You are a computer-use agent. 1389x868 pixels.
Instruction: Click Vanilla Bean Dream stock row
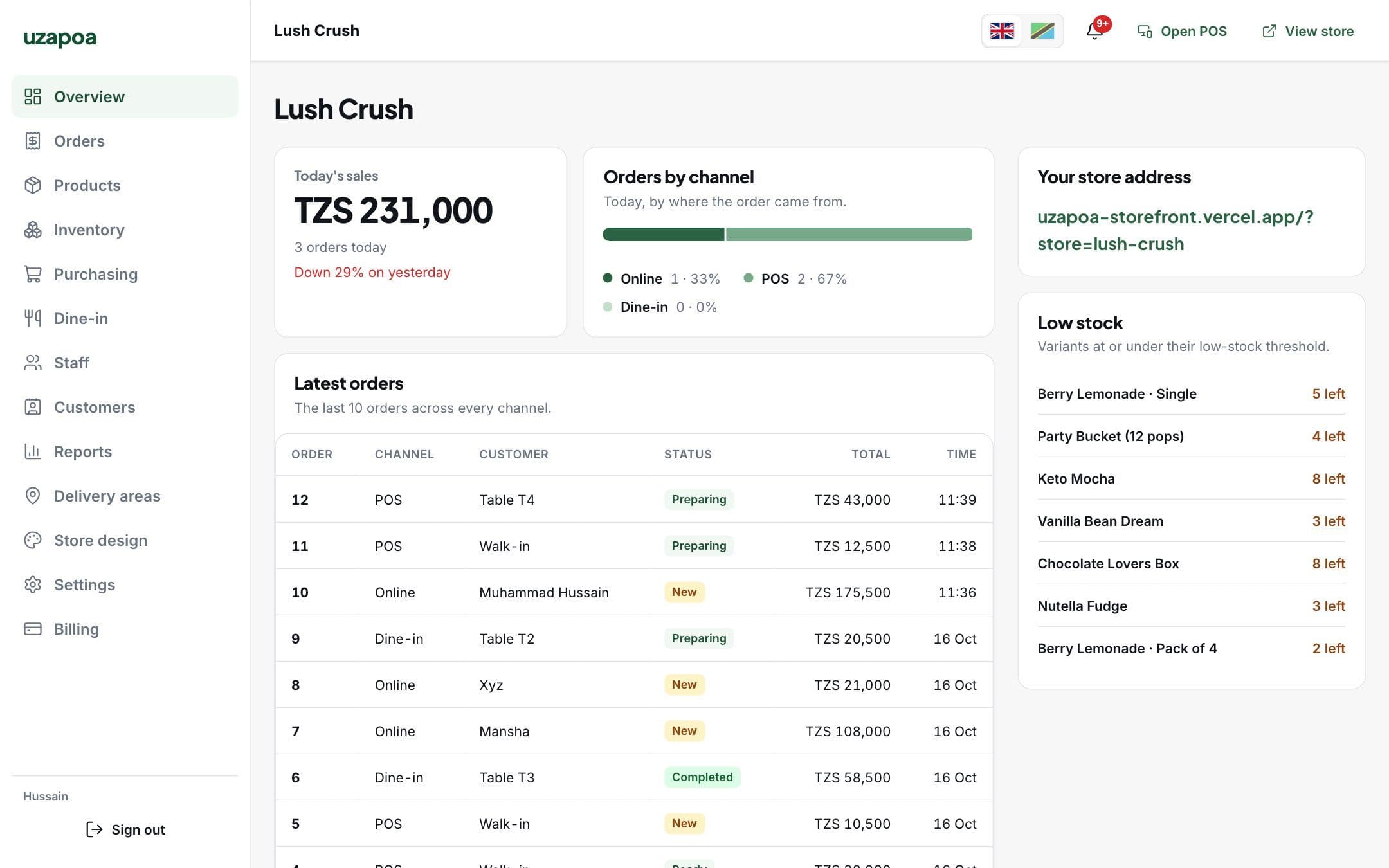1191,521
